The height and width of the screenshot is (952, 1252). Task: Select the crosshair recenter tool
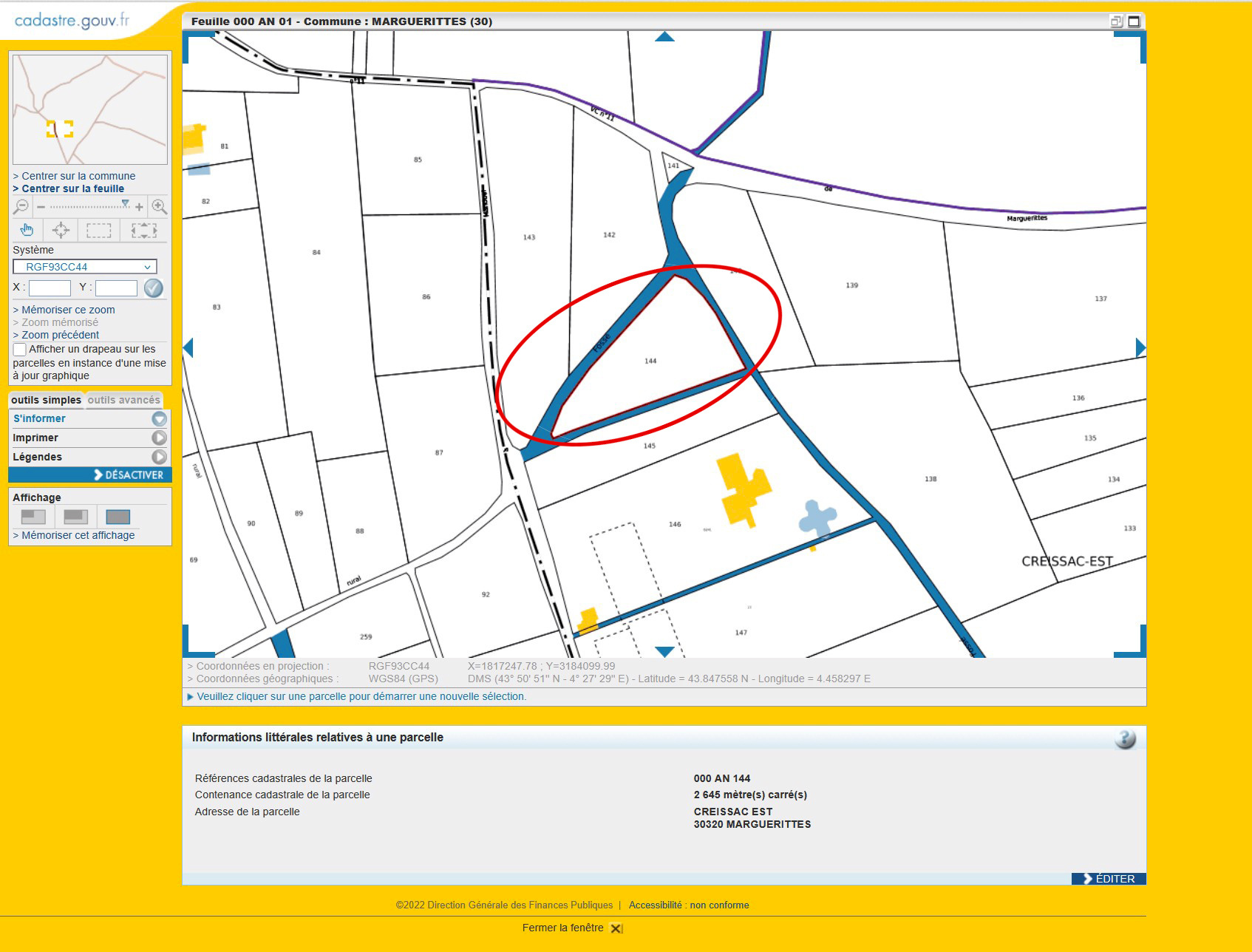(x=61, y=230)
